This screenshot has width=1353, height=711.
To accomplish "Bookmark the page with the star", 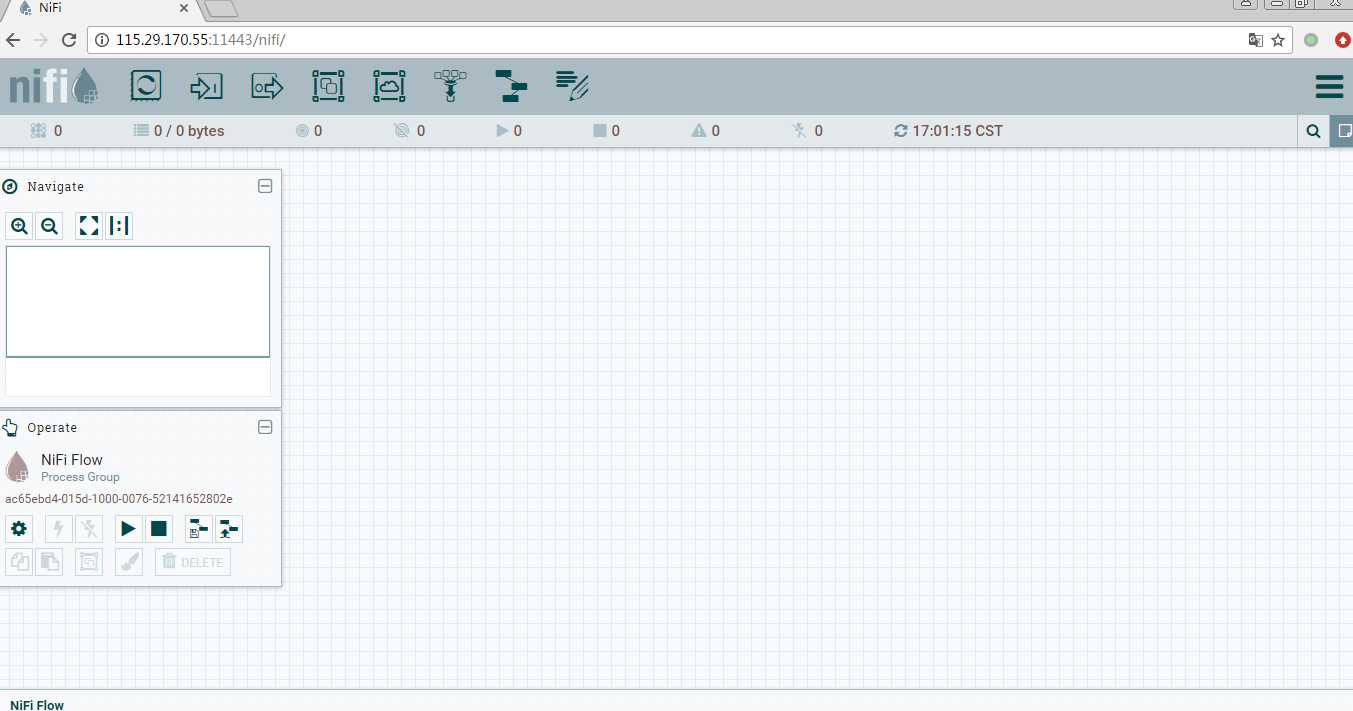I will point(1278,40).
